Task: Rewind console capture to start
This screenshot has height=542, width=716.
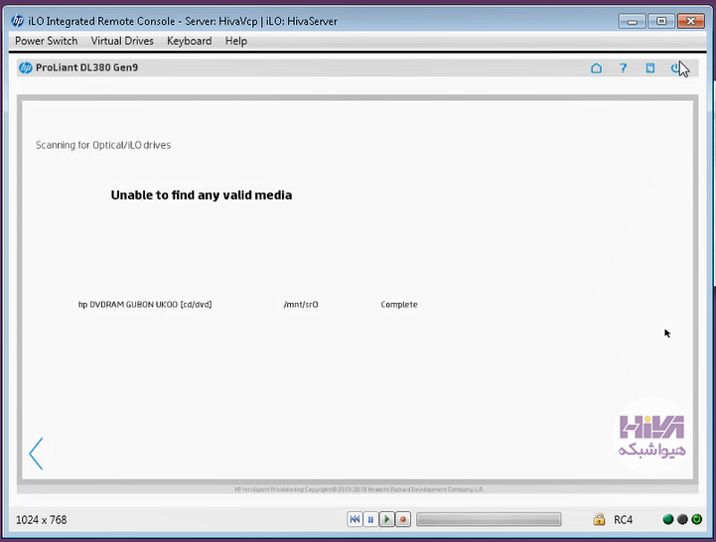Action: (x=354, y=519)
